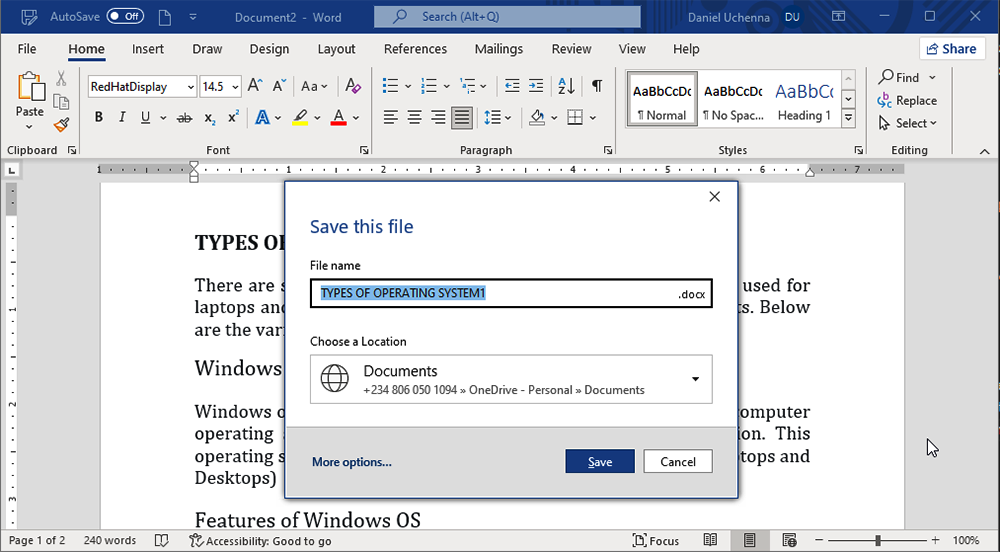This screenshot has width=1000, height=552.
Task: Switch to the Insert tab
Action: coord(148,49)
